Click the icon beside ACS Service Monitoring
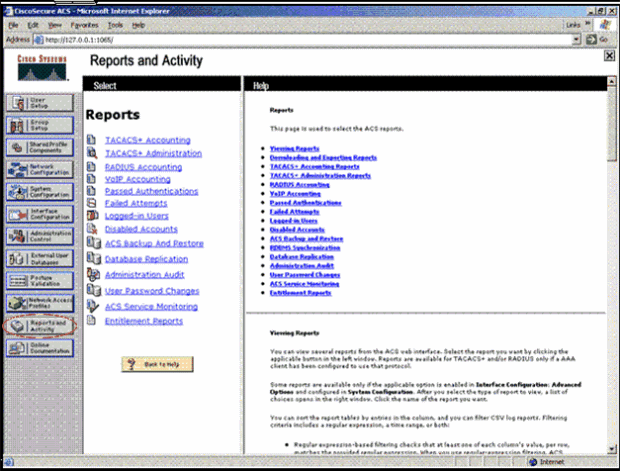 [x=93, y=306]
